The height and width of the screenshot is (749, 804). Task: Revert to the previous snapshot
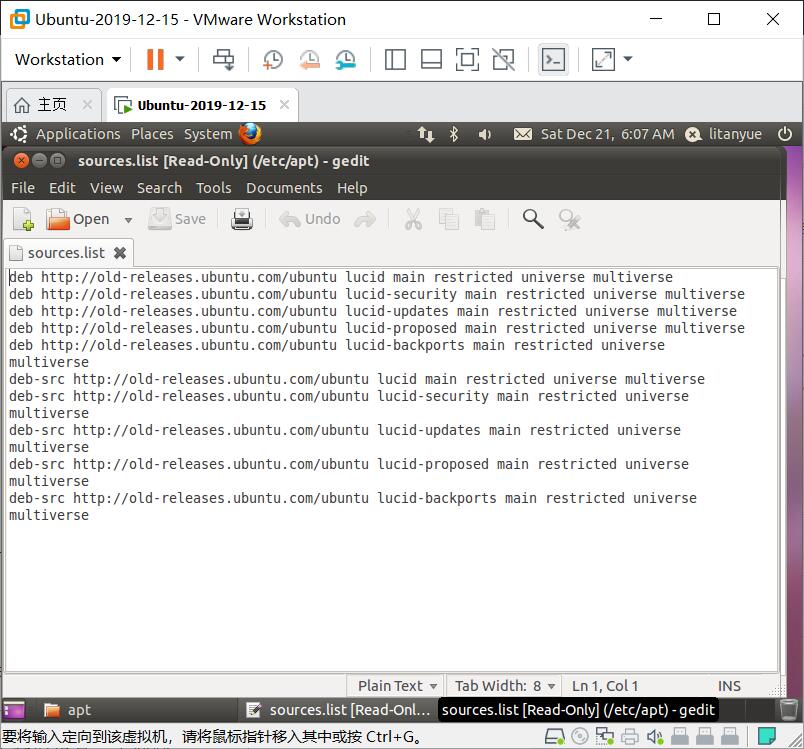click(x=309, y=59)
